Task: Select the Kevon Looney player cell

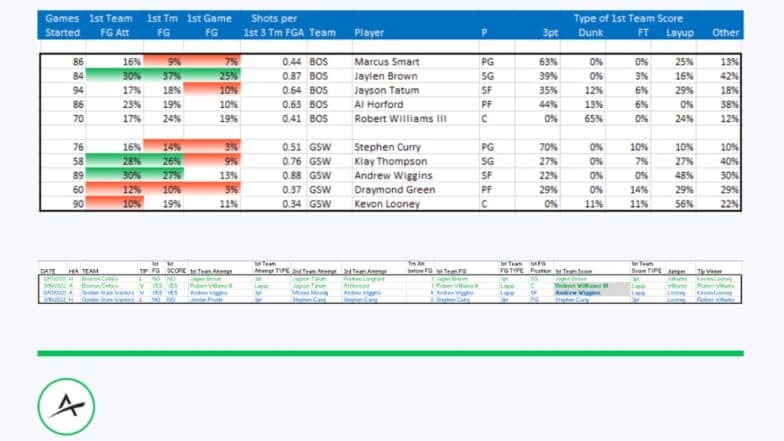Action: point(387,204)
